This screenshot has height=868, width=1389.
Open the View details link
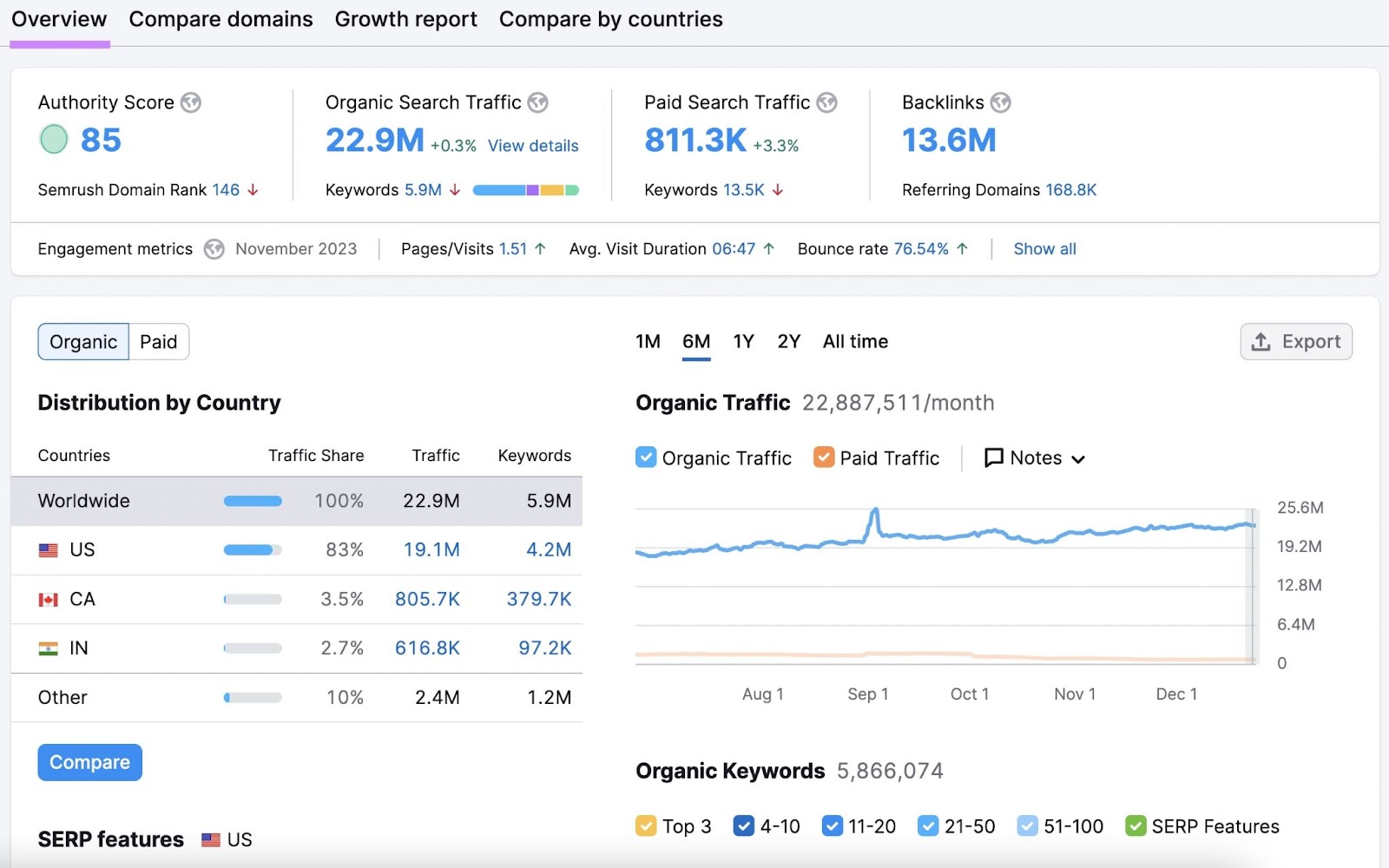click(x=532, y=146)
